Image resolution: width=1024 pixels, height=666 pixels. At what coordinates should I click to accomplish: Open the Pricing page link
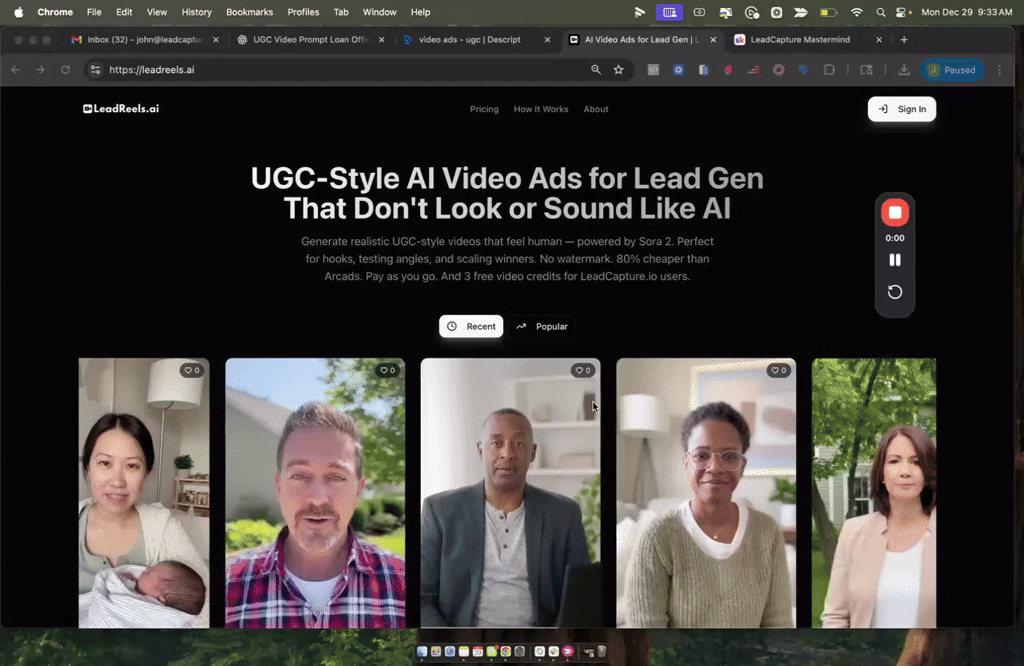pyautogui.click(x=484, y=109)
